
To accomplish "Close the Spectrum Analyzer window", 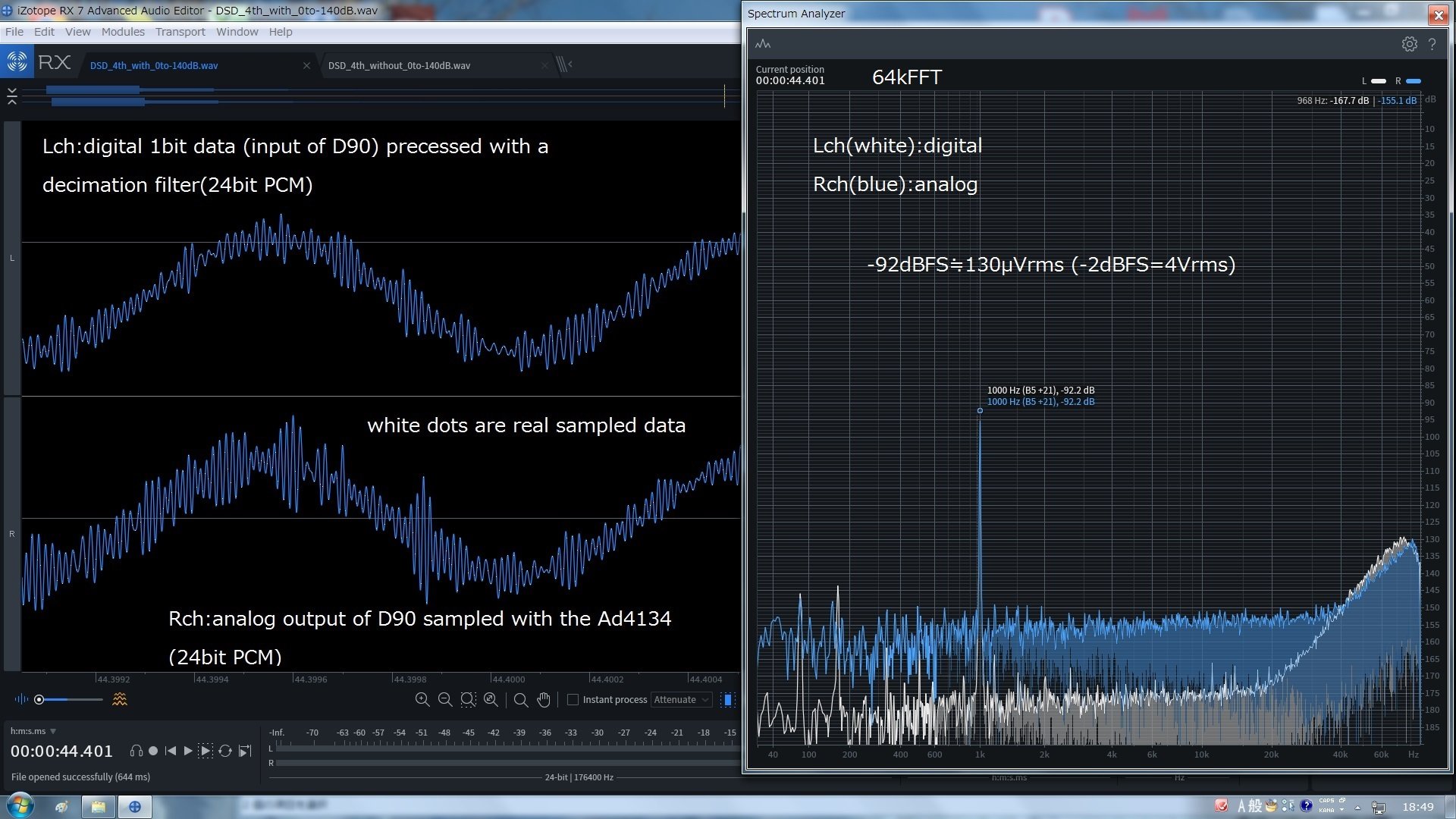I will (1438, 14).
